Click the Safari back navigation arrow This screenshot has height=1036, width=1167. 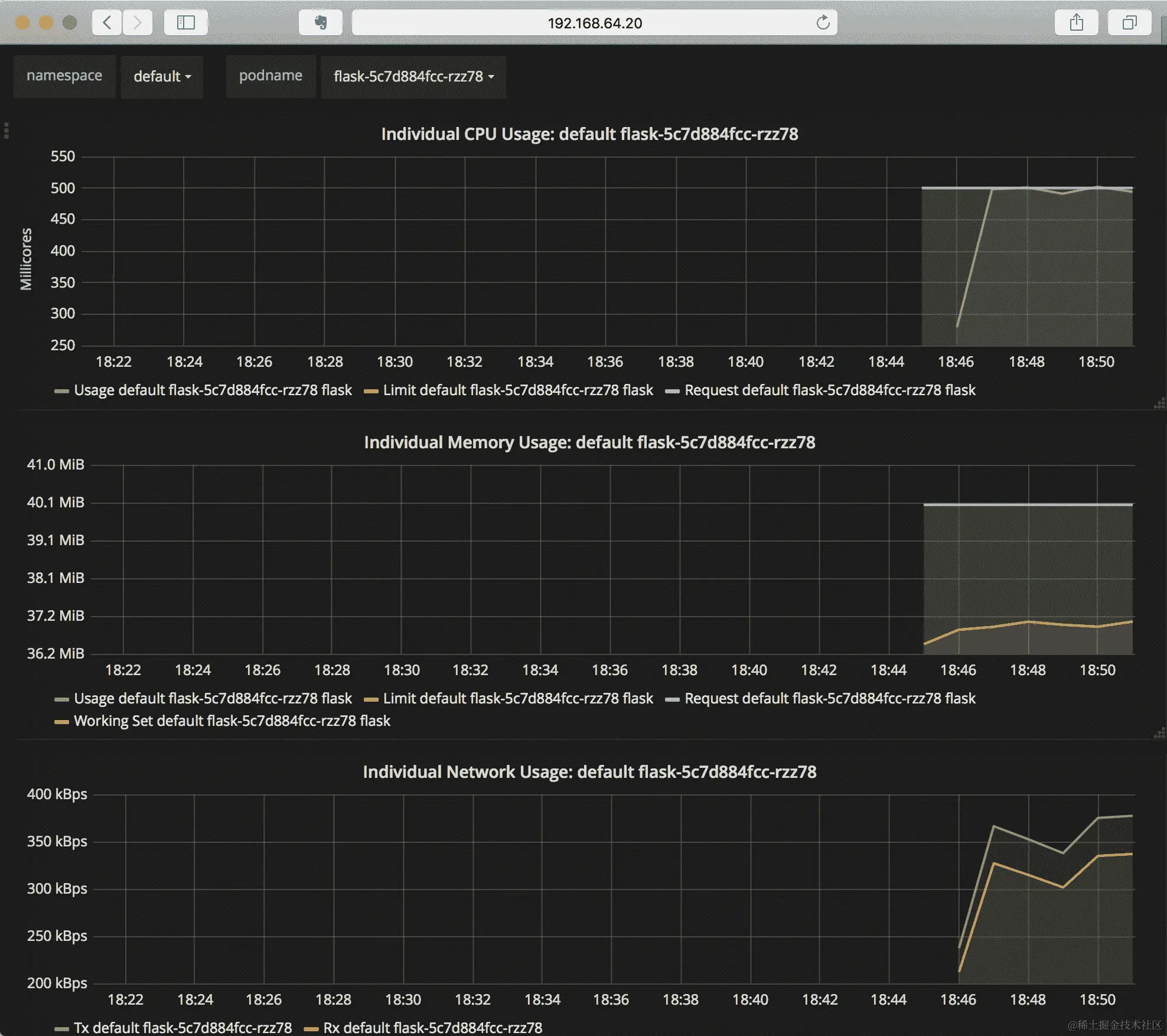107,22
